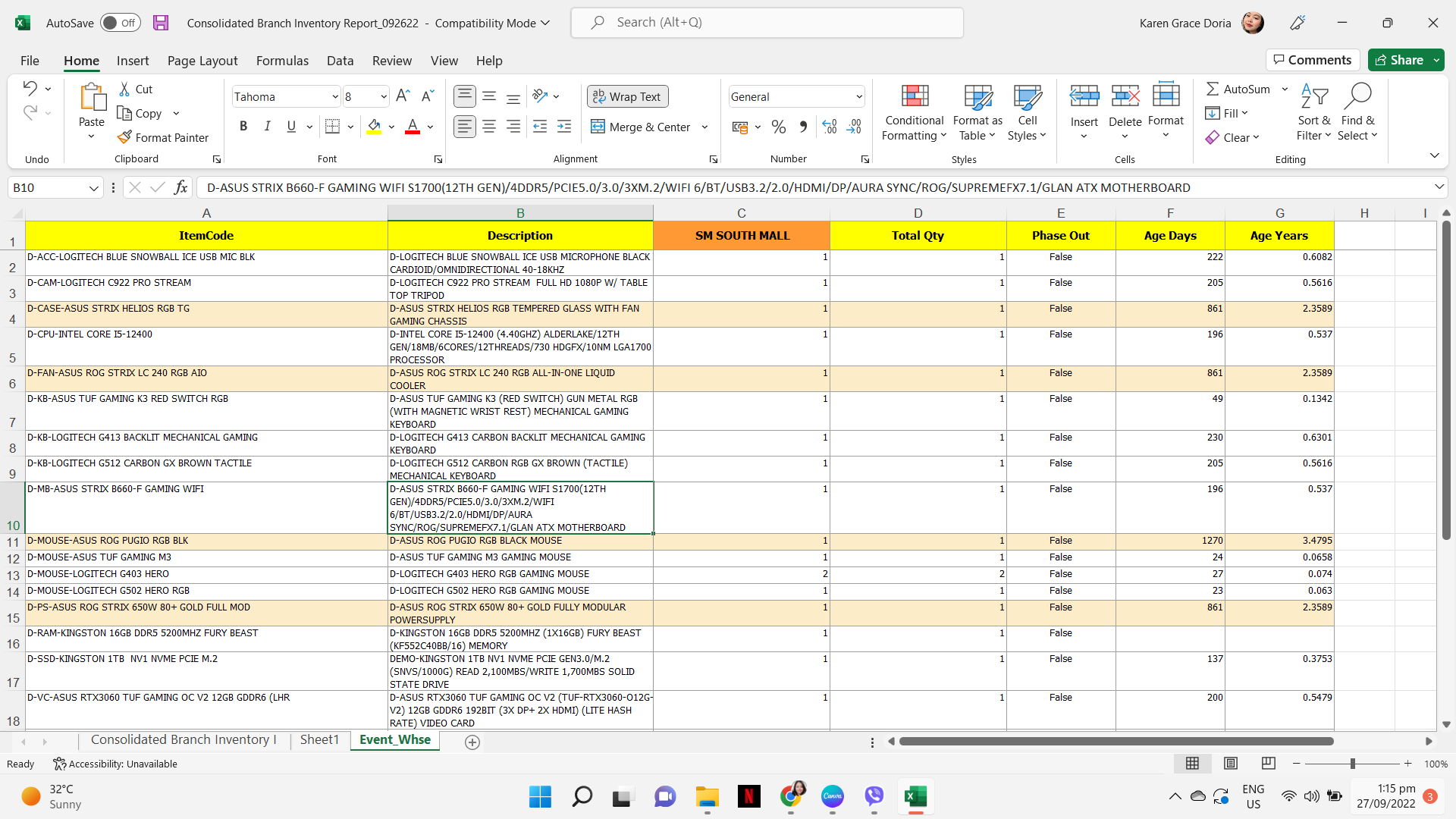Open the Data ribbon tab
1456x819 pixels.
click(x=340, y=61)
